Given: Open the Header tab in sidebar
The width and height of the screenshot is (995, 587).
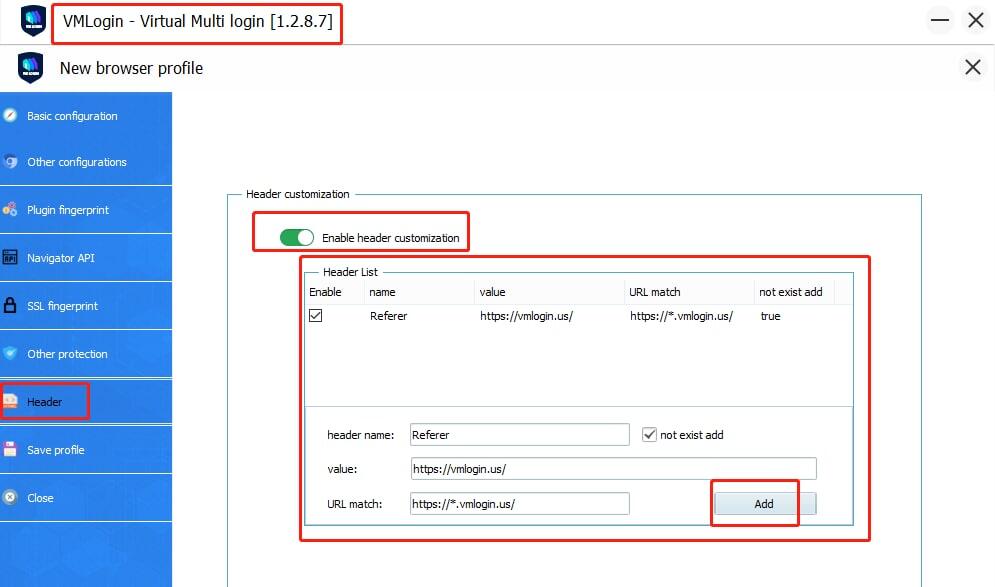Looking at the screenshot, I should [x=44, y=402].
